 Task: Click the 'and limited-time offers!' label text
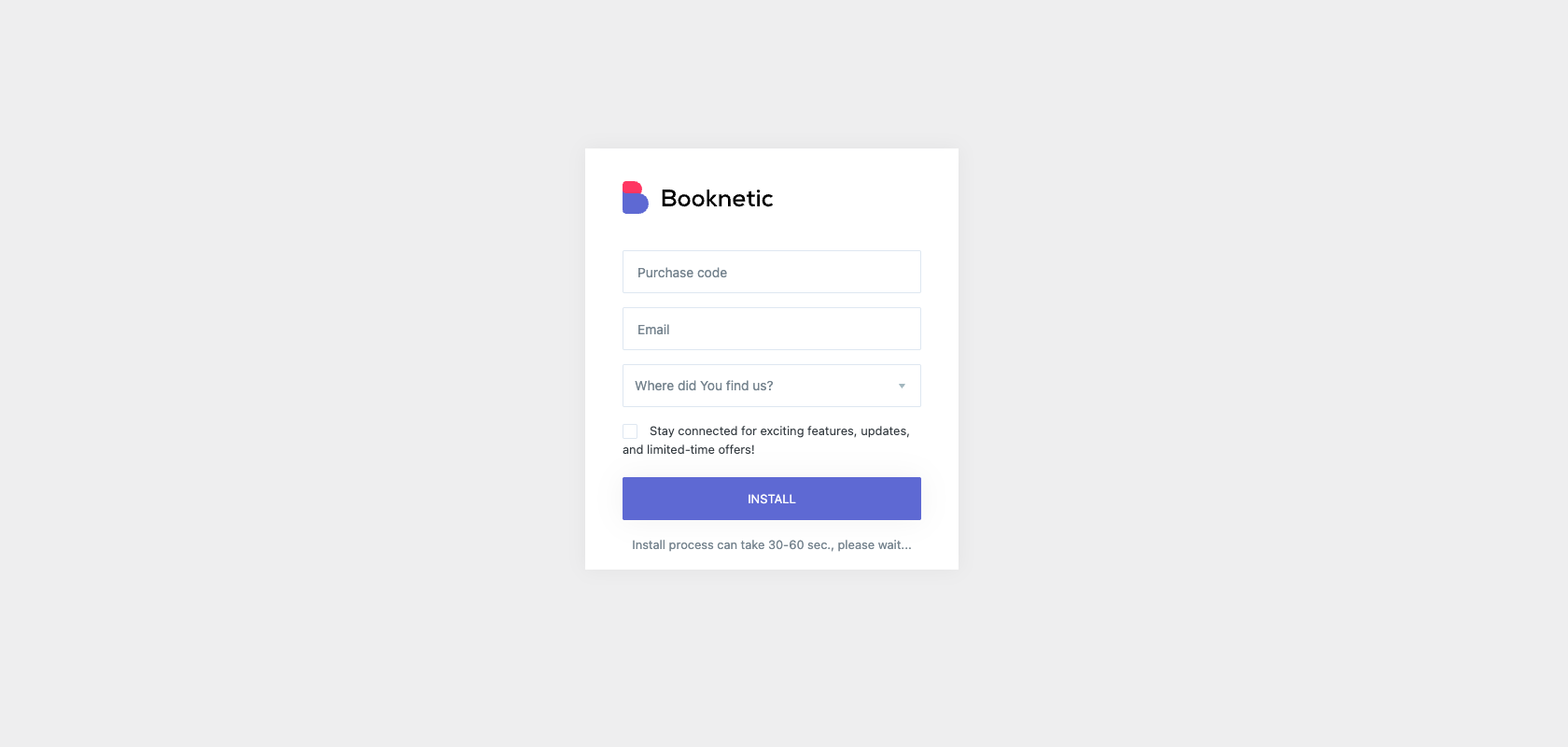(689, 449)
